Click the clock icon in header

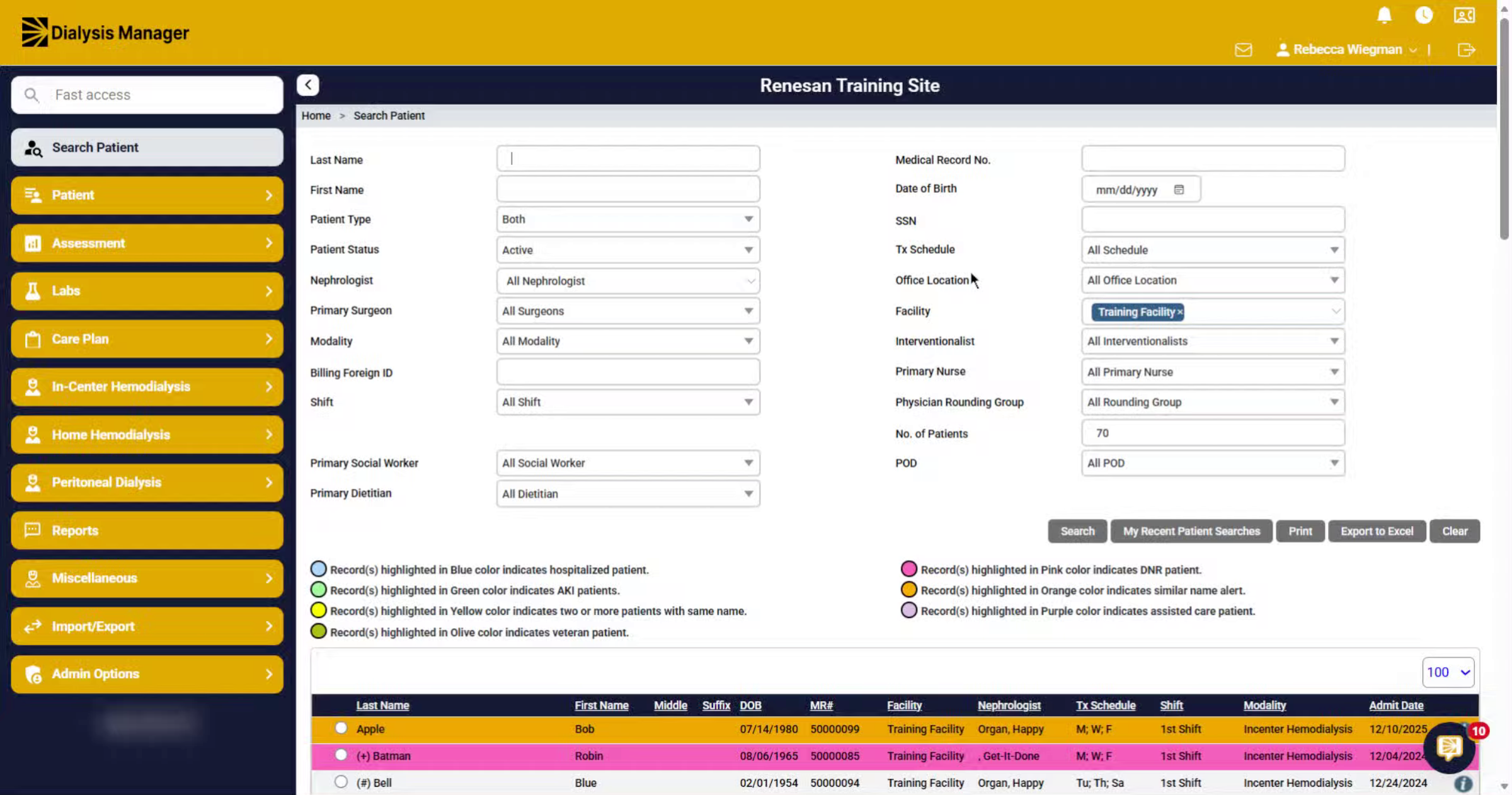(x=1424, y=15)
